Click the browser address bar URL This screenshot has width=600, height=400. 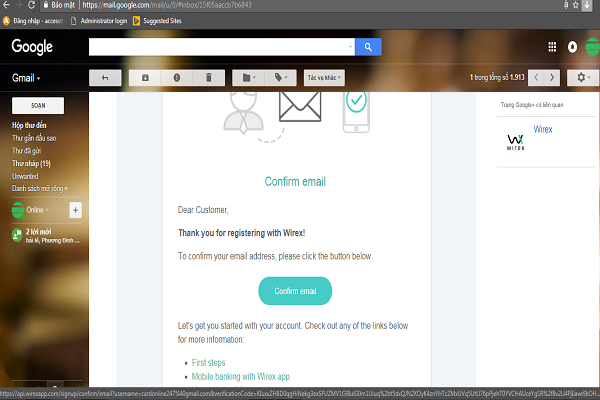pos(167,5)
